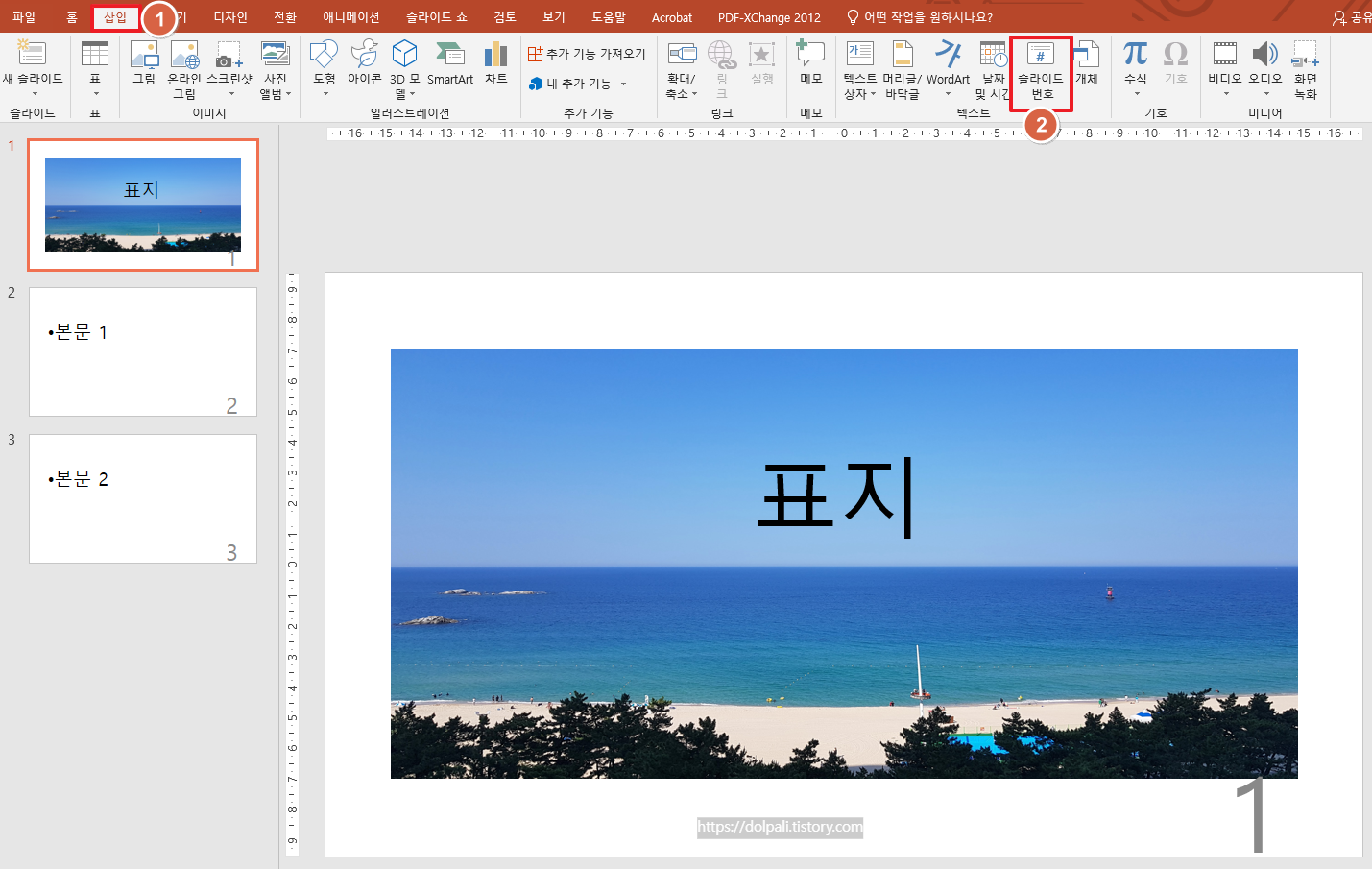Viewport: 1372px width, 869px height.
Task: Insert an object with 개체
Action: [1087, 63]
